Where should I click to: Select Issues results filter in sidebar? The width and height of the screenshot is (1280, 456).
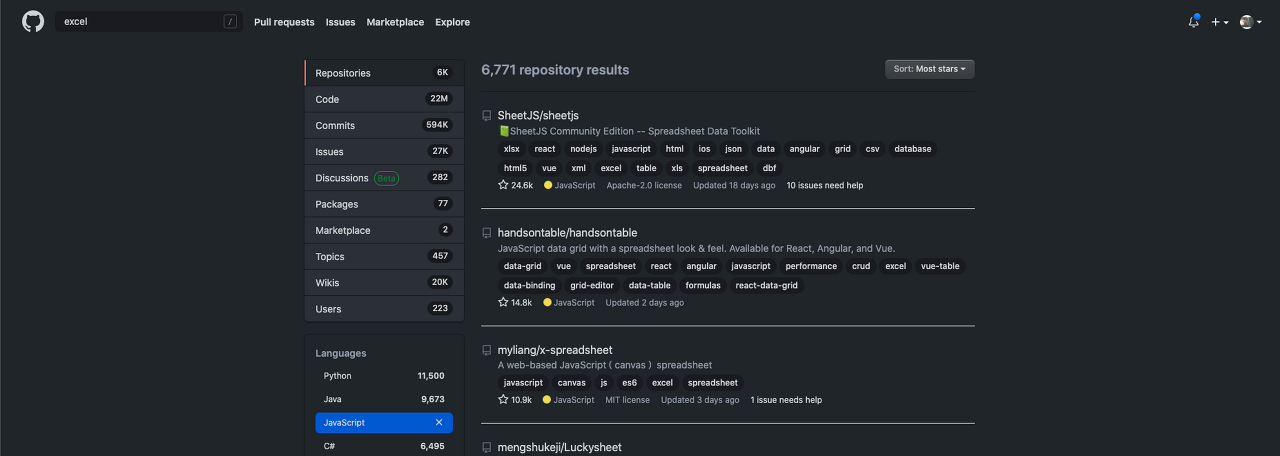[x=384, y=151]
